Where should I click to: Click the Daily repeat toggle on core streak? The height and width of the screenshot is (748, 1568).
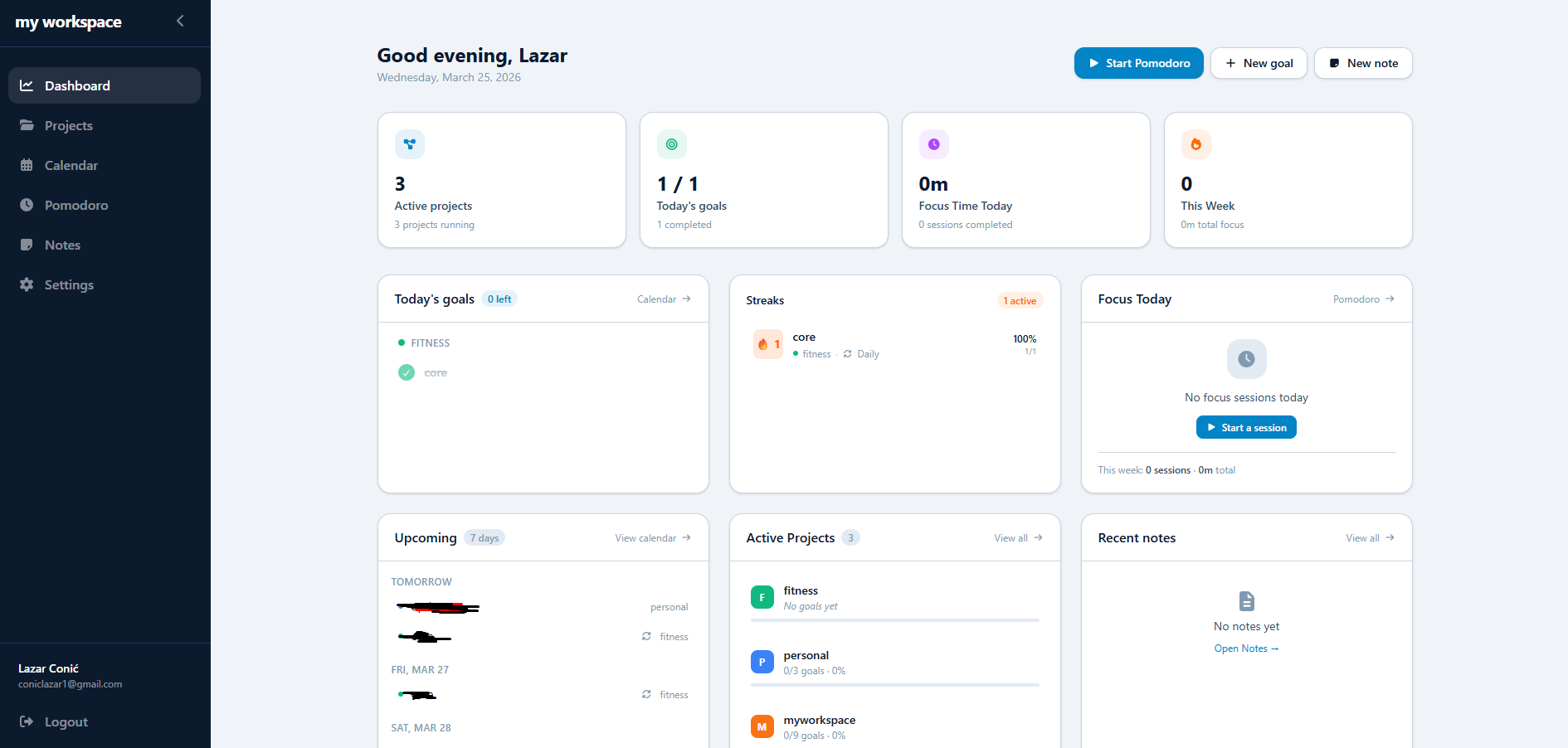click(x=847, y=354)
